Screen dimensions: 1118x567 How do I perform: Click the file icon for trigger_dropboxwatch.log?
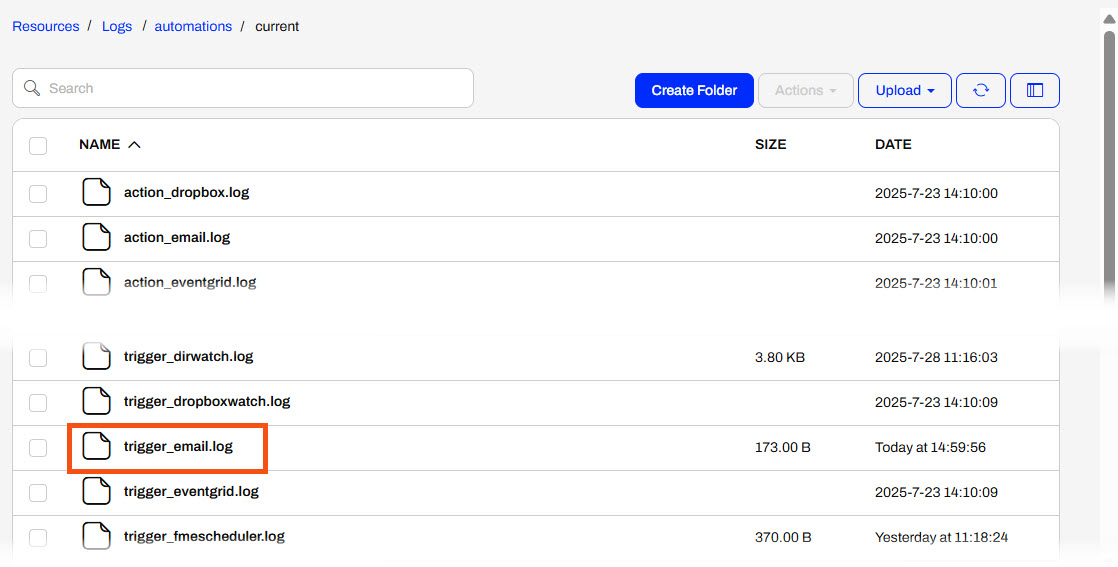coord(96,402)
